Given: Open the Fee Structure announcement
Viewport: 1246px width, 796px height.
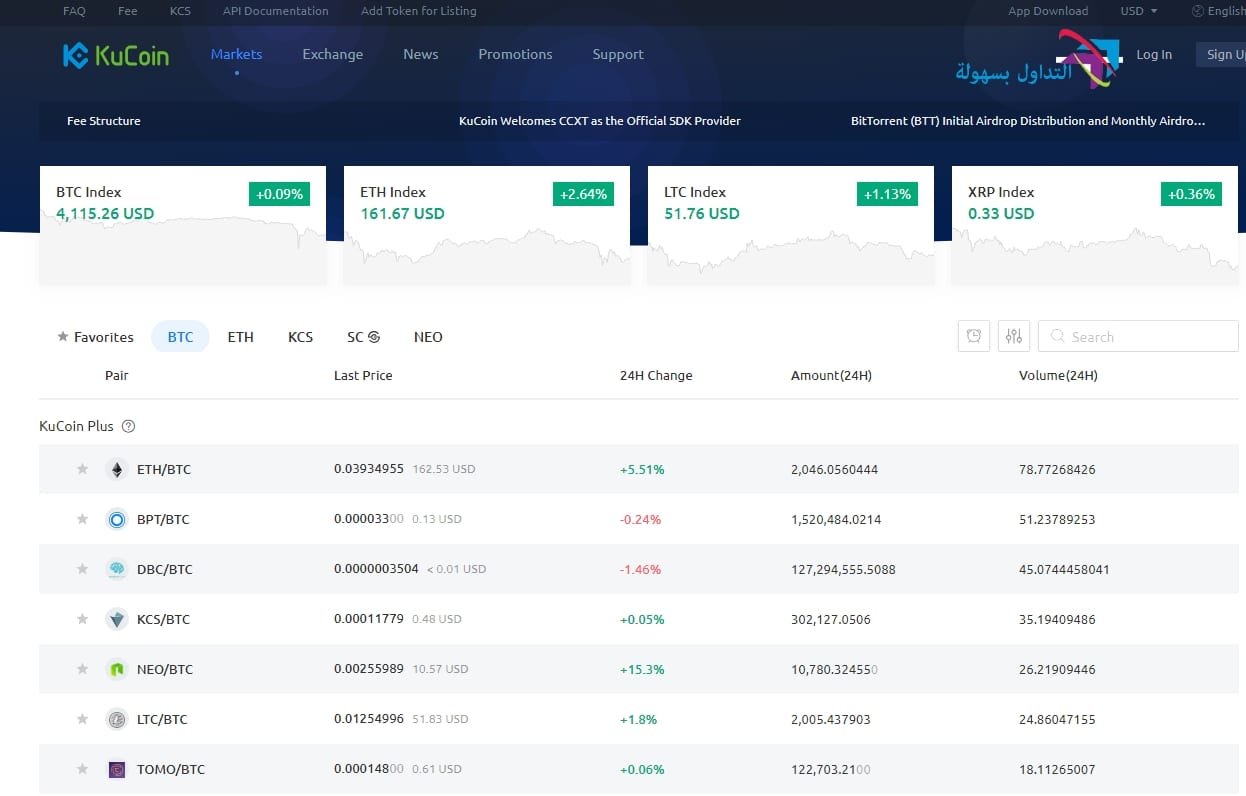Looking at the screenshot, I should 104,121.
